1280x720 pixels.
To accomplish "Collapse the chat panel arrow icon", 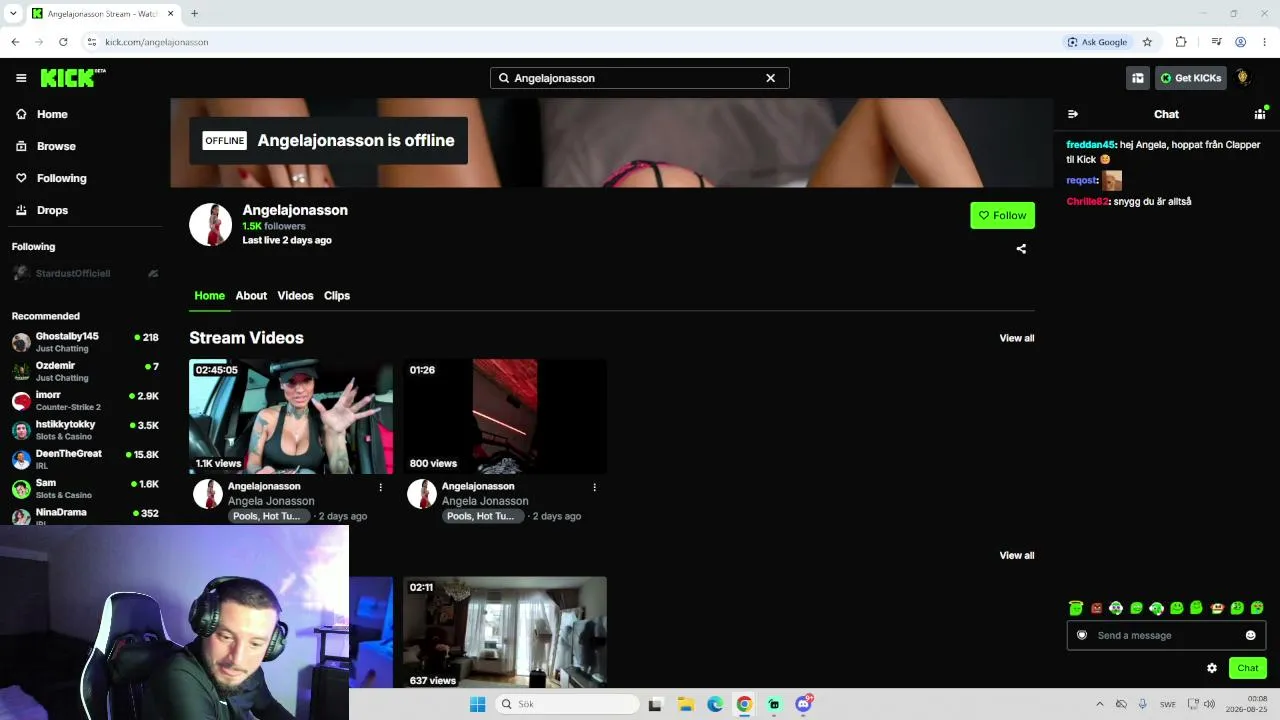I will click(1073, 114).
